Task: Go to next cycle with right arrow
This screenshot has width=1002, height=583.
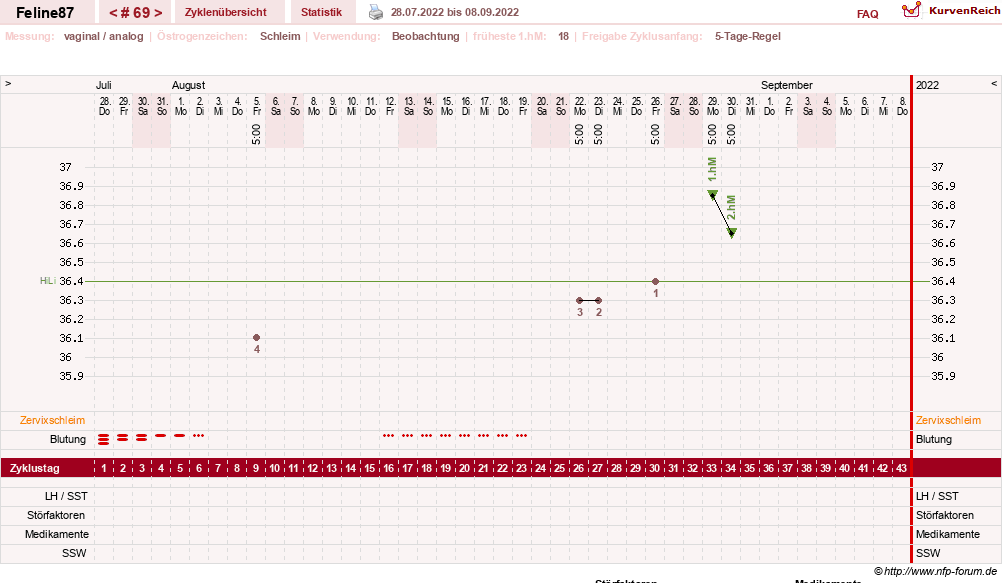Action: (x=158, y=13)
